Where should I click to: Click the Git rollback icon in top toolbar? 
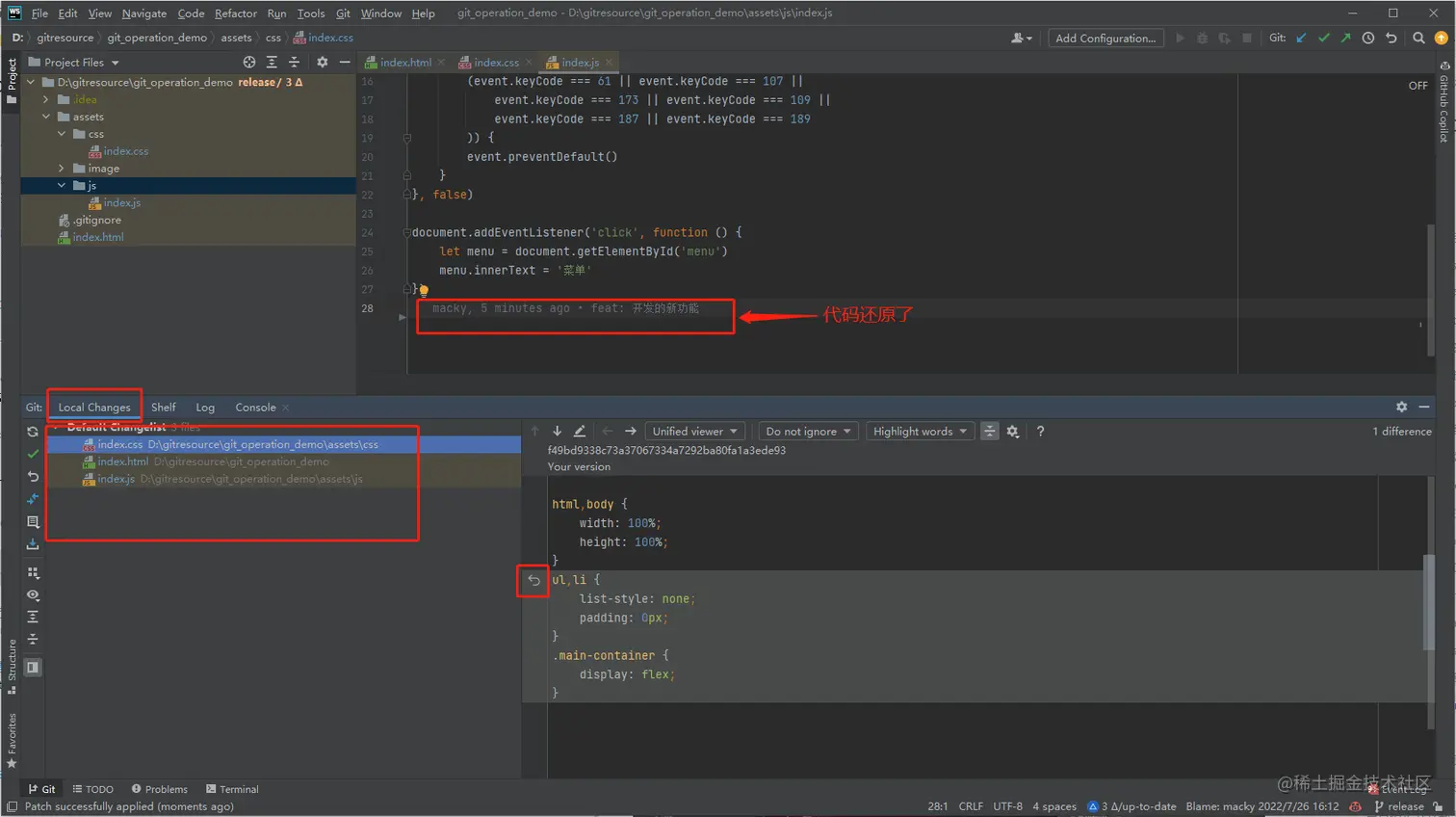[x=1391, y=39]
